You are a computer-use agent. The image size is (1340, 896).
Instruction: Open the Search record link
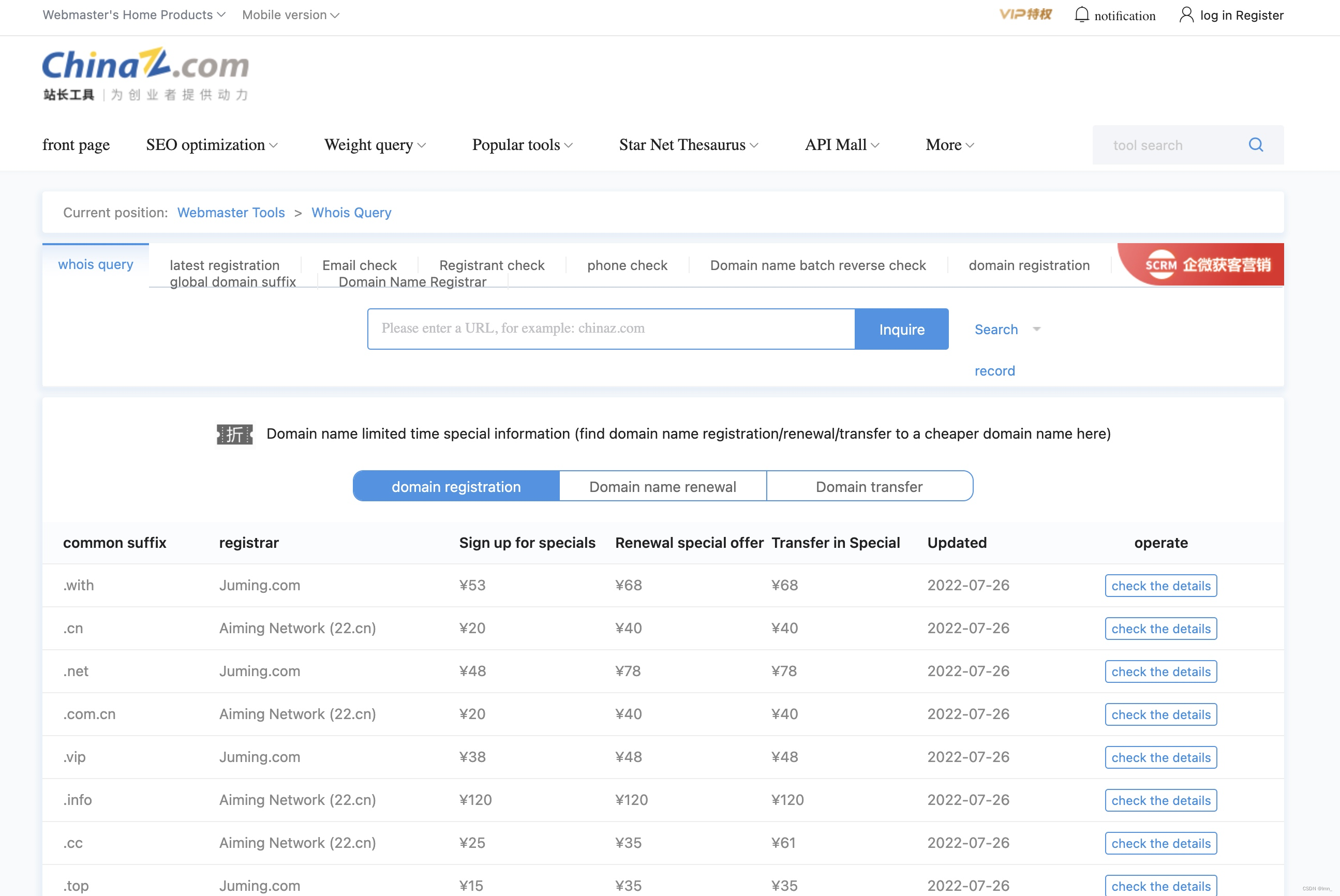coord(996,350)
